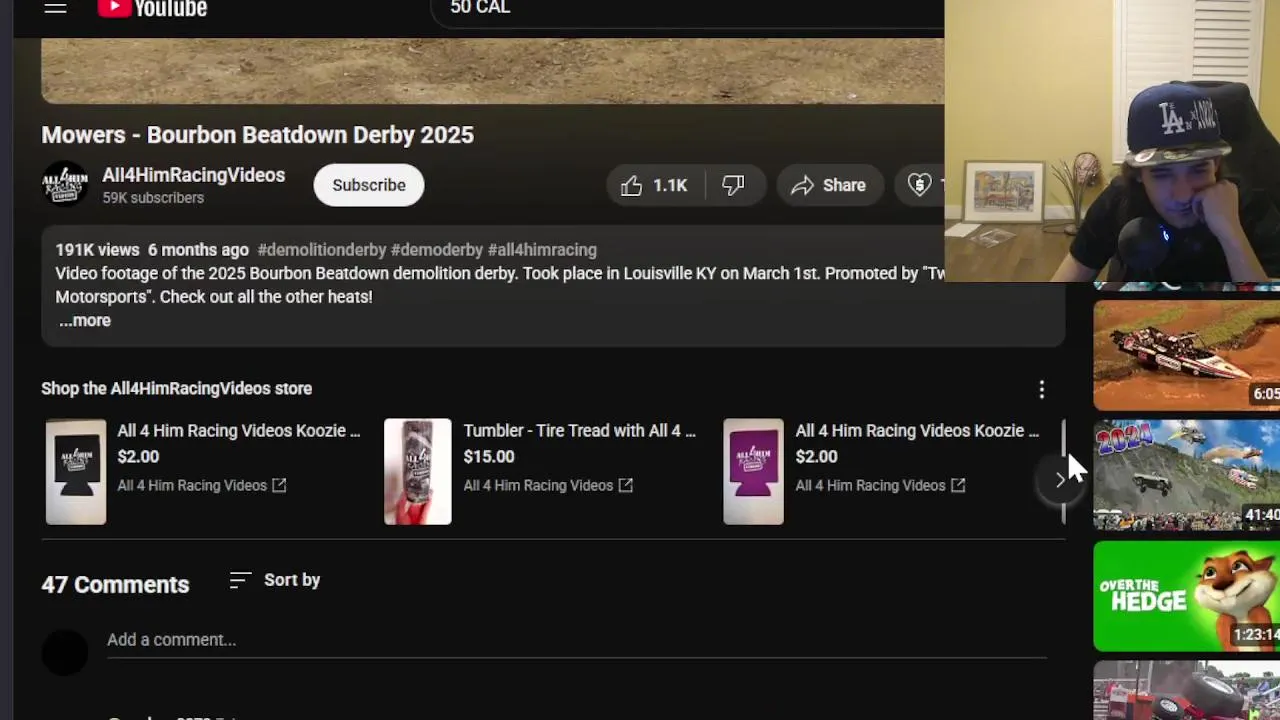Image resolution: width=1280 pixels, height=720 pixels.
Task: Open the user avatar beside comment box
Action: coord(65,651)
